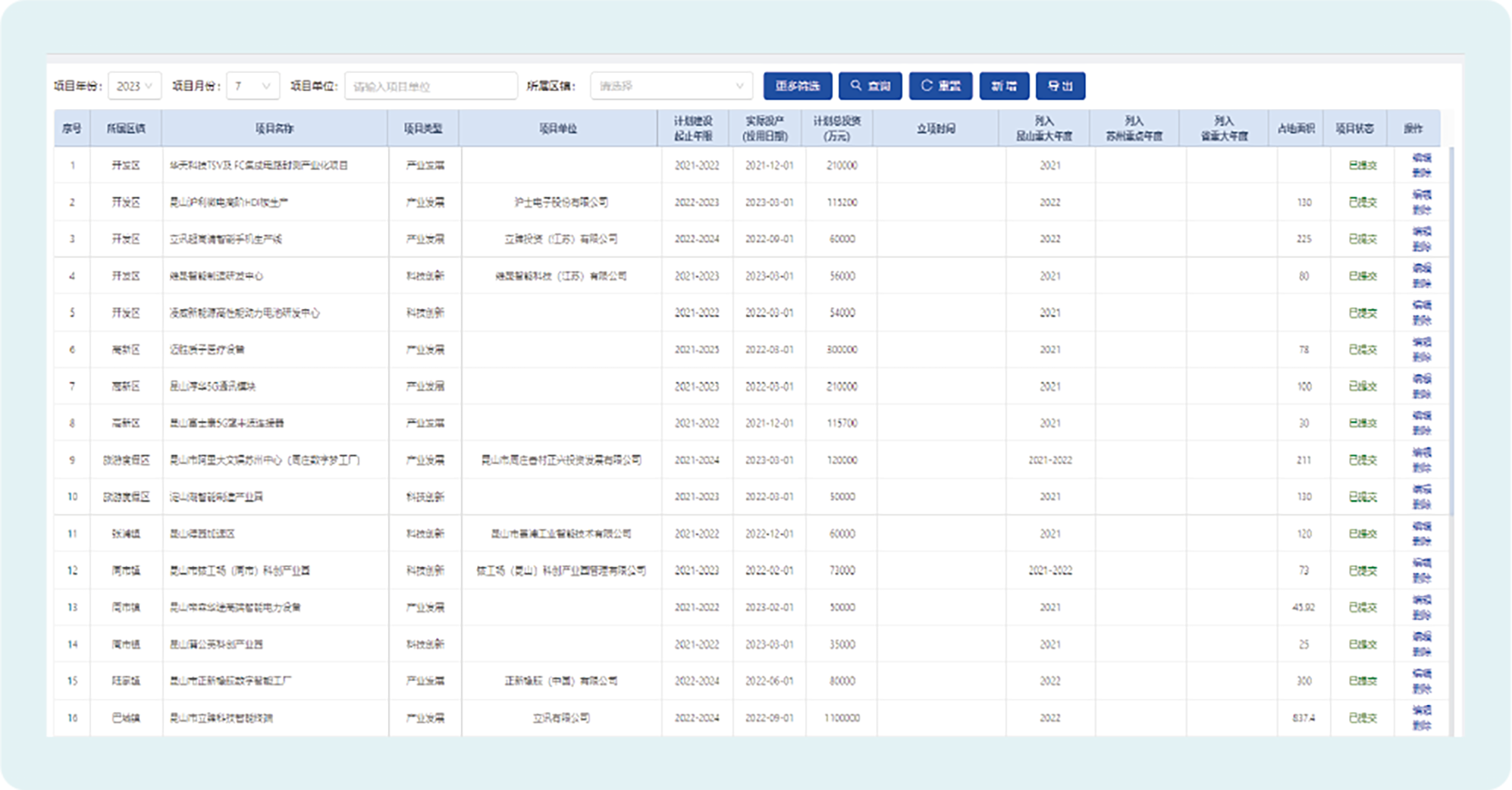This screenshot has width=1512, height=790.
Task: Click the 重置 reset button with refresh icon
Action: click(x=940, y=86)
